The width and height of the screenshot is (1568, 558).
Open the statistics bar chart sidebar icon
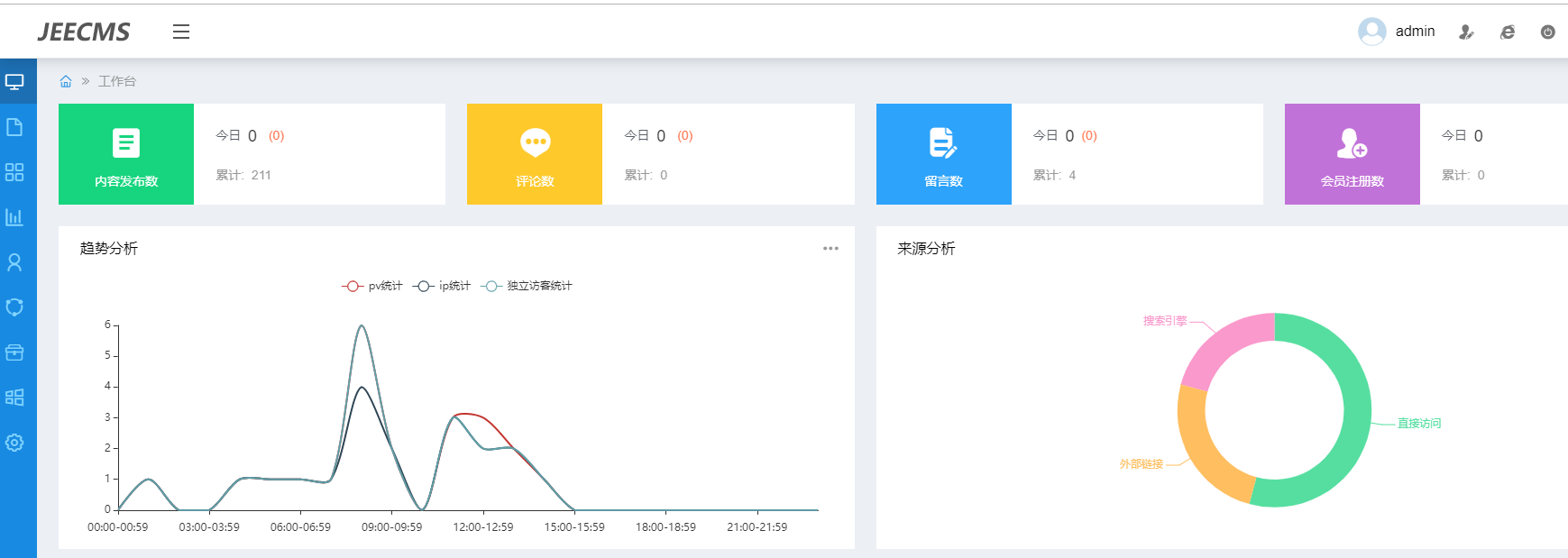14,217
